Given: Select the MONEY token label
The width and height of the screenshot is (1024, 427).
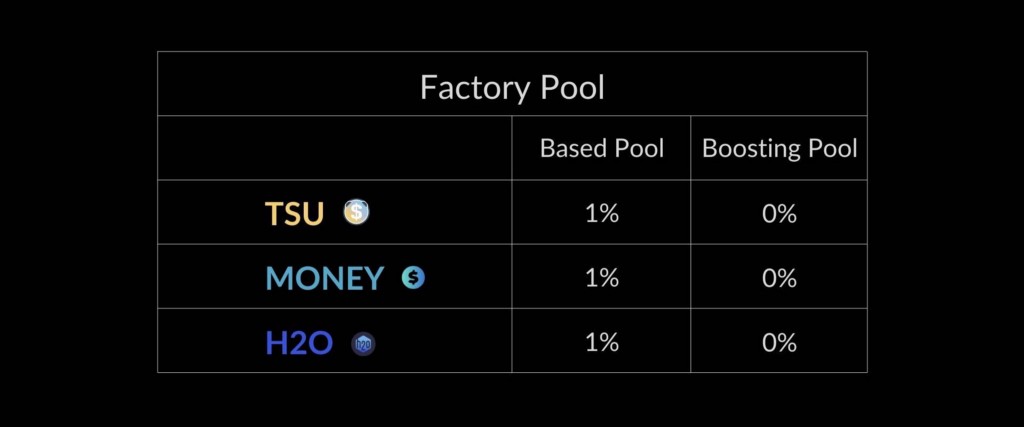Looking at the screenshot, I should point(325,279).
